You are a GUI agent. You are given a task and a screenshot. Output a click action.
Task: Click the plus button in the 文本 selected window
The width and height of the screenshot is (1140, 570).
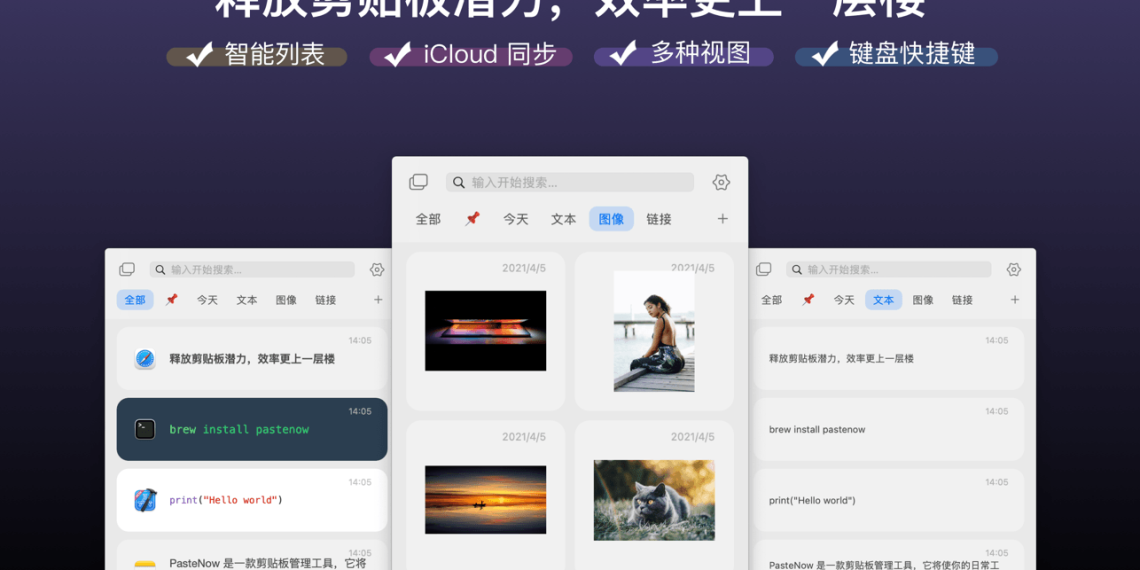coord(1014,300)
